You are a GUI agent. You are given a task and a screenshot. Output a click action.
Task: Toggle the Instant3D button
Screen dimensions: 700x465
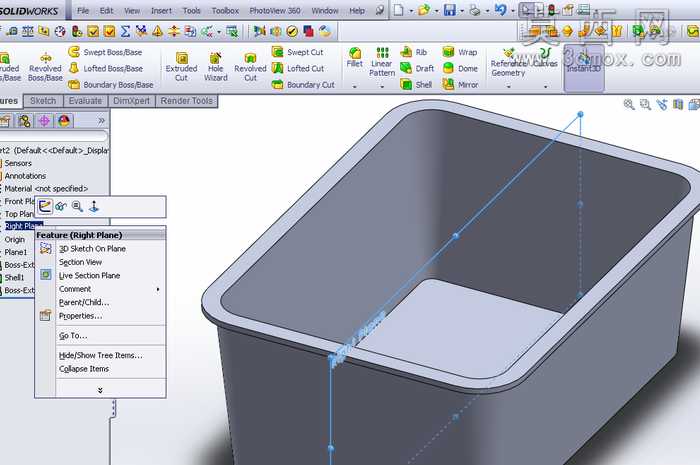tap(584, 67)
